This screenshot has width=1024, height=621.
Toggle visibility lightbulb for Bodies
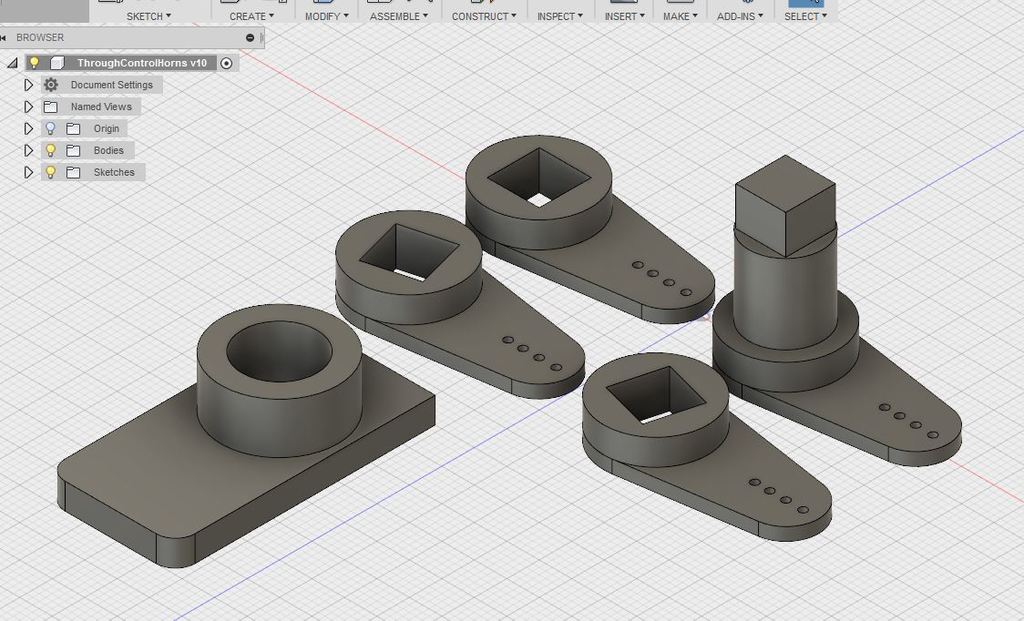tap(50, 151)
